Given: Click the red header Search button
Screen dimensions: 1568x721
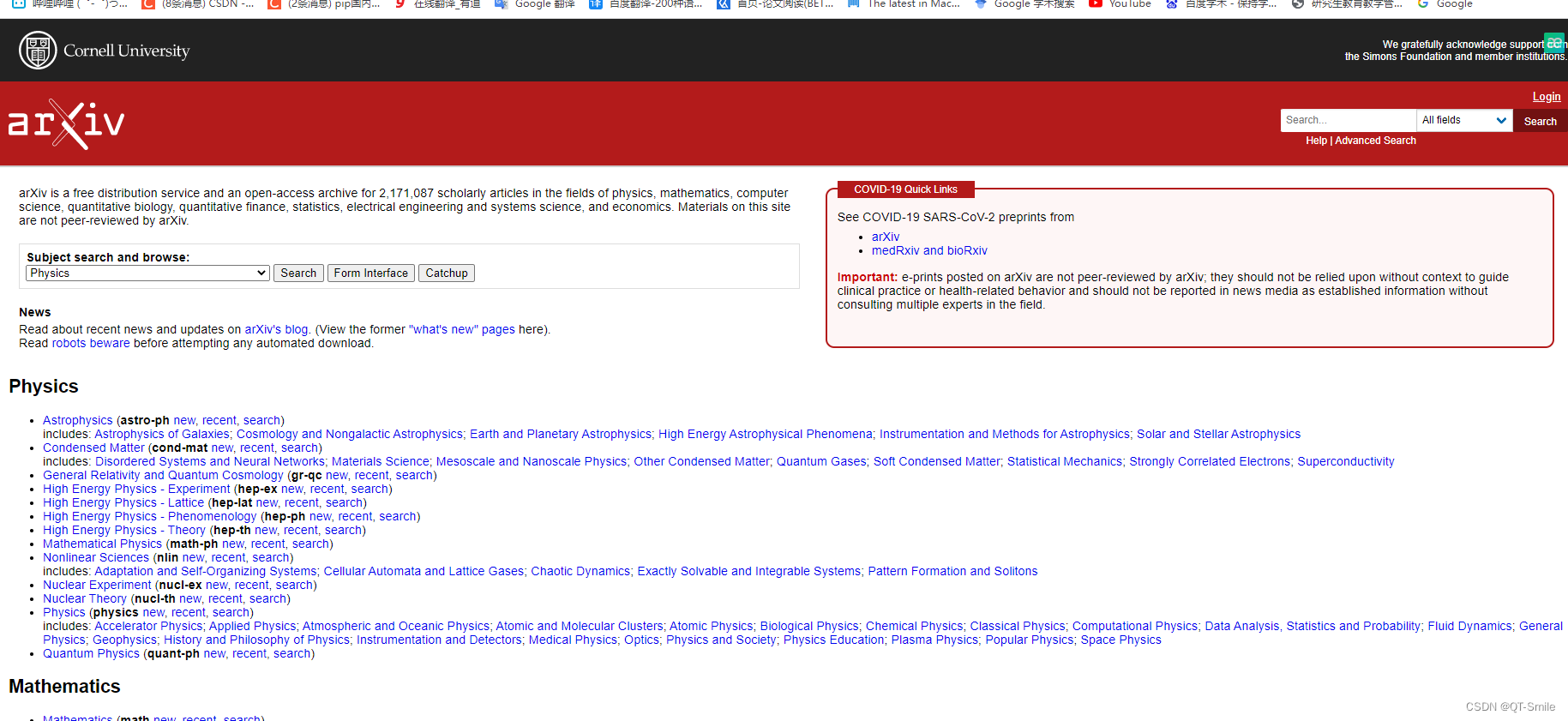Looking at the screenshot, I should [x=1540, y=121].
